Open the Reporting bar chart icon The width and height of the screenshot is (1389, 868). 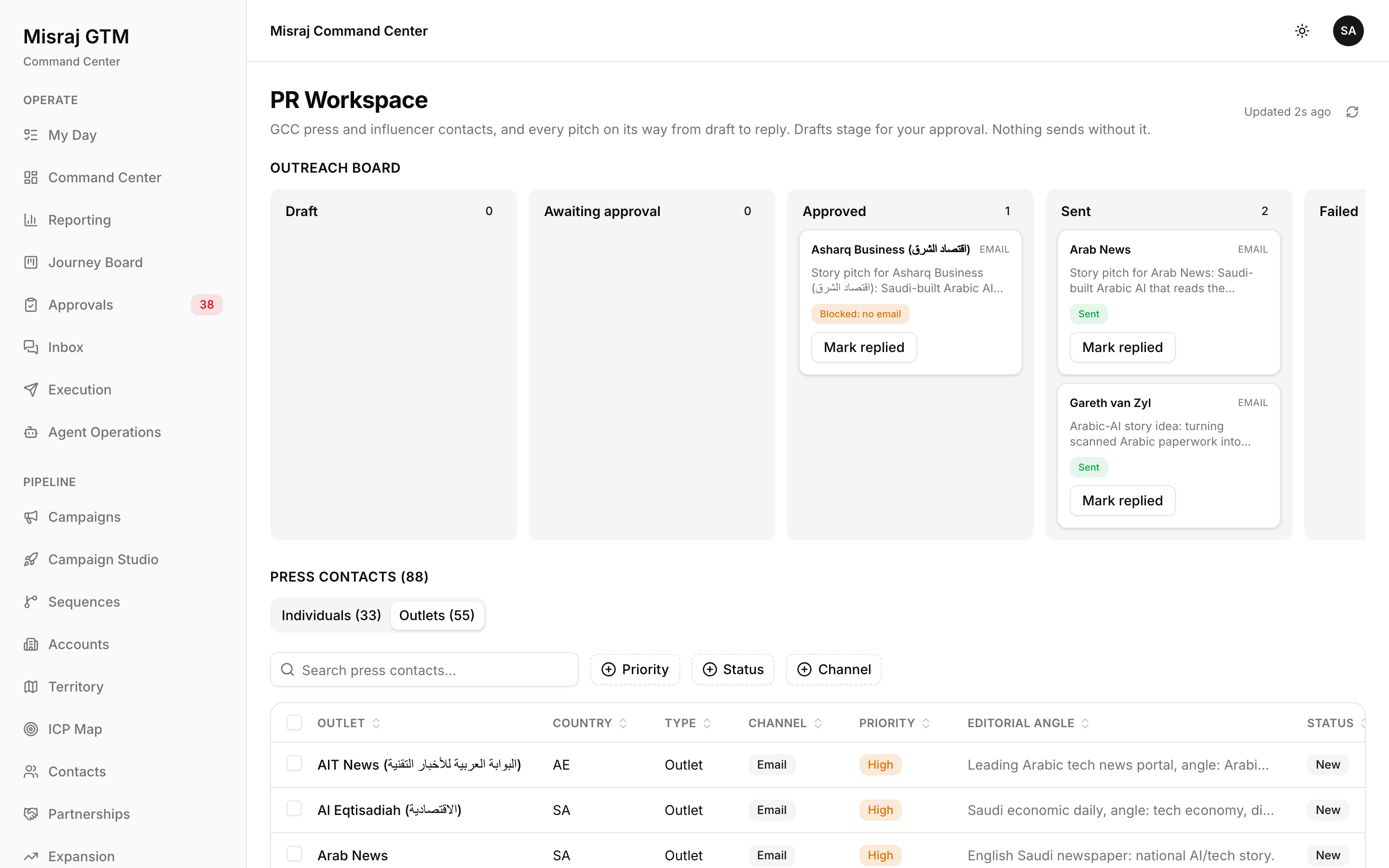[31, 220]
